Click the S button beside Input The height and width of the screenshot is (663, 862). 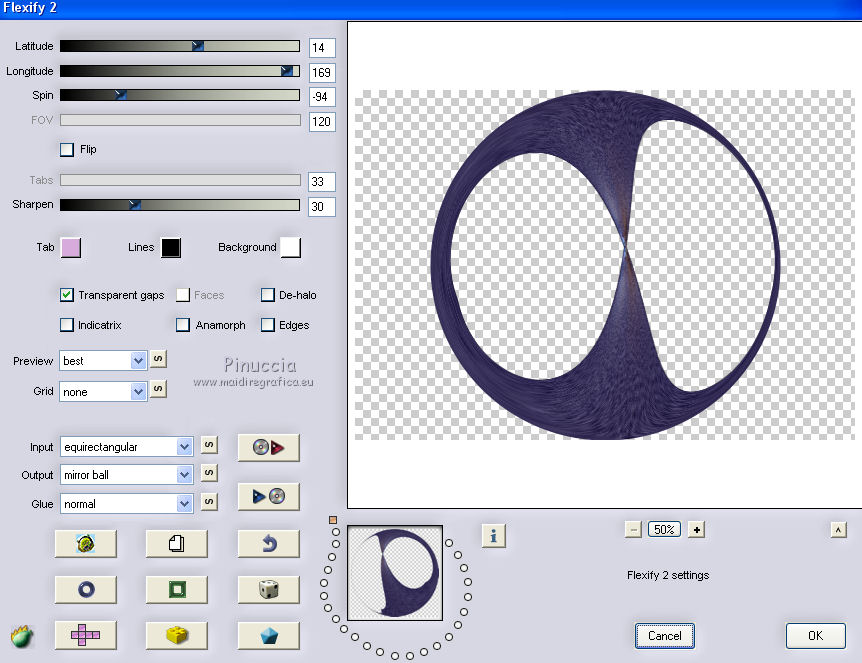209,445
